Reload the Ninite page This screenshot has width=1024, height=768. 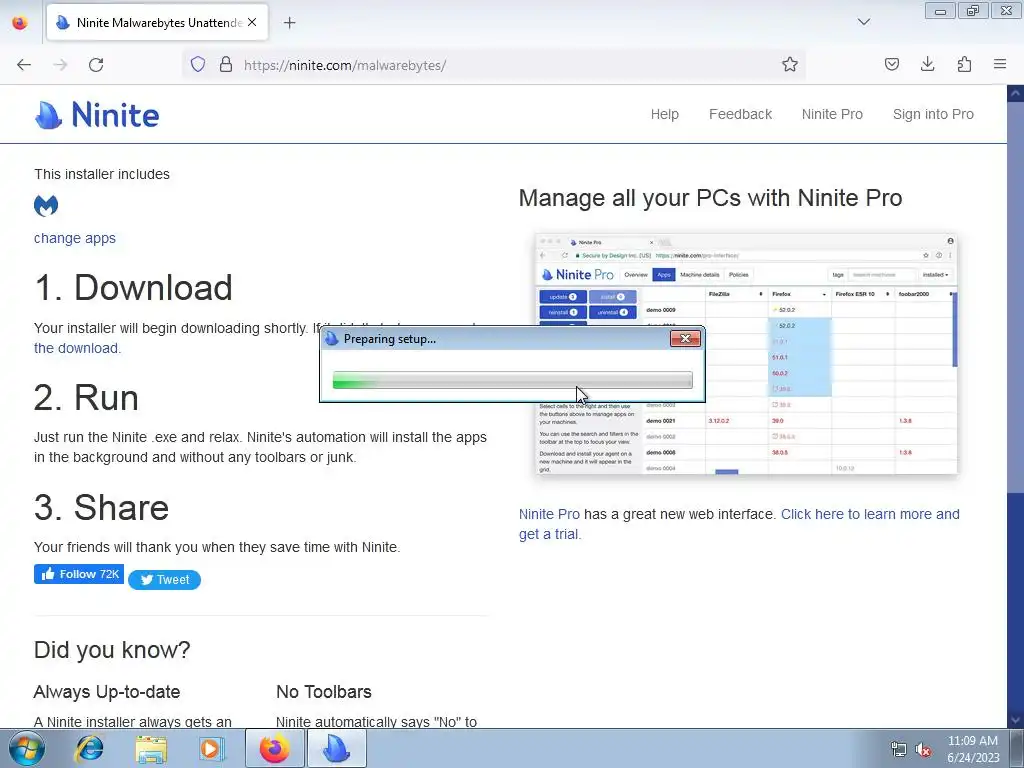click(96, 65)
